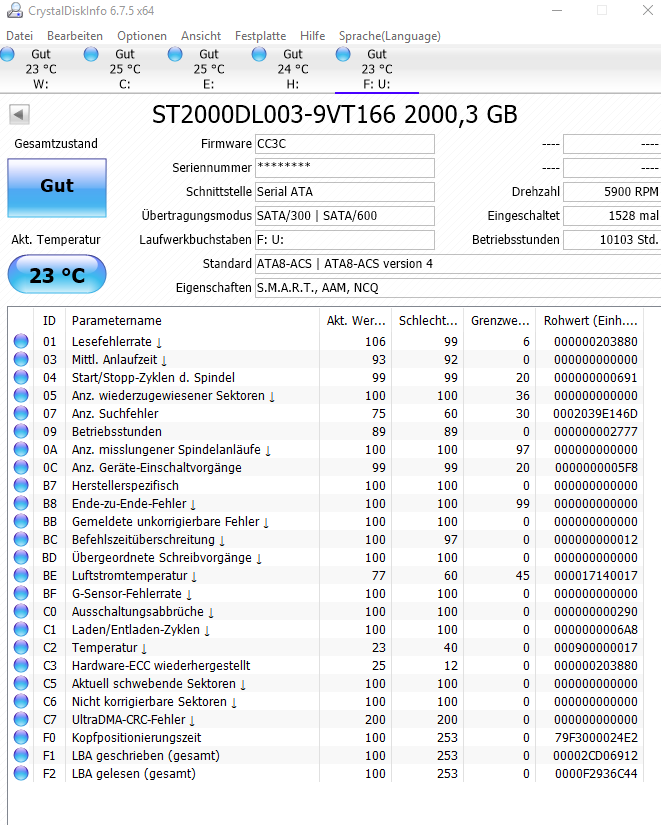The height and width of the screenshot is (825, 661).
Task: Click the Akt. Wer... column header
Action: click(x=355, y=320)
